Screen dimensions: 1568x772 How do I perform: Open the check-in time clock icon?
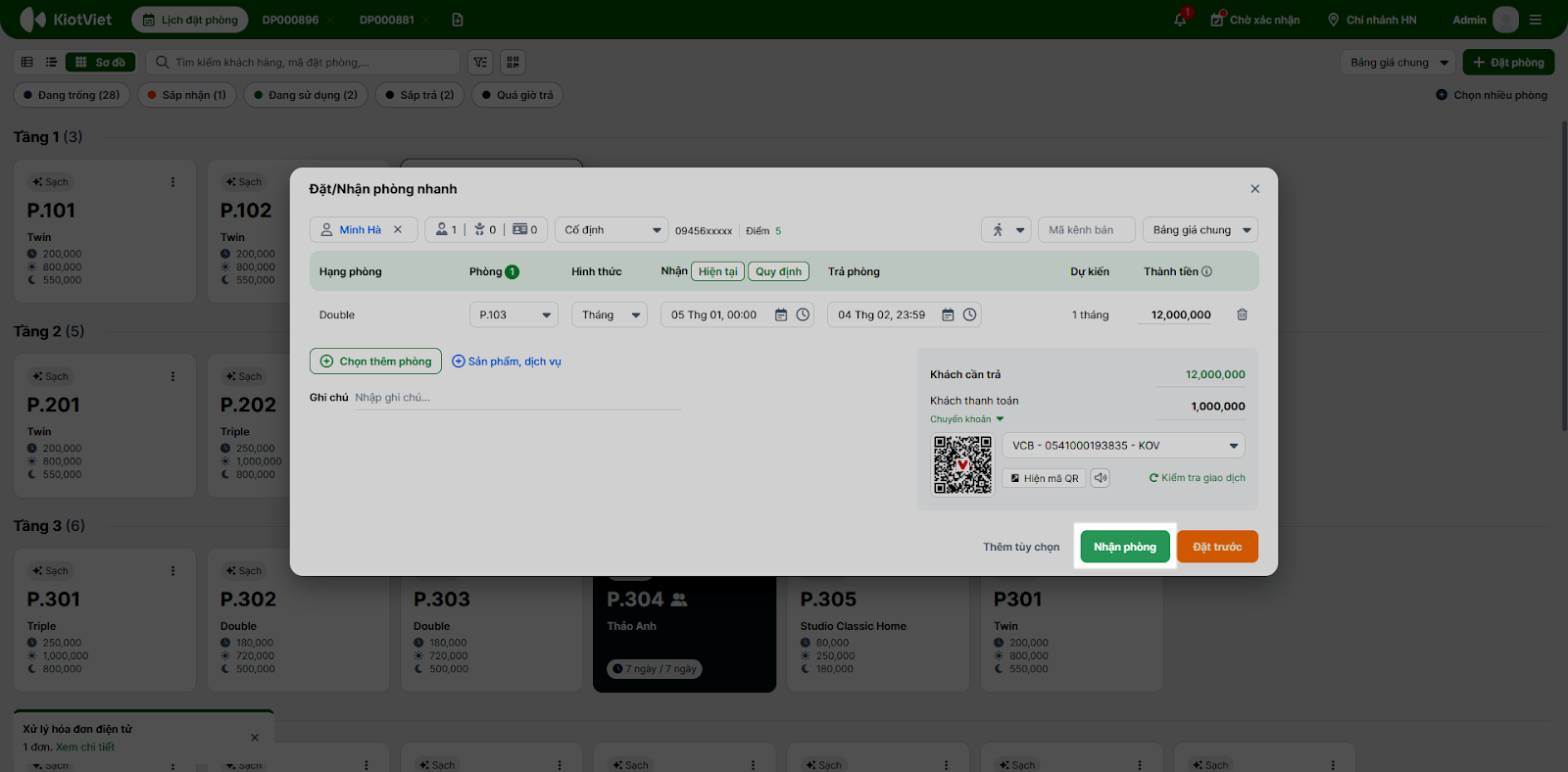click(803, 314)
